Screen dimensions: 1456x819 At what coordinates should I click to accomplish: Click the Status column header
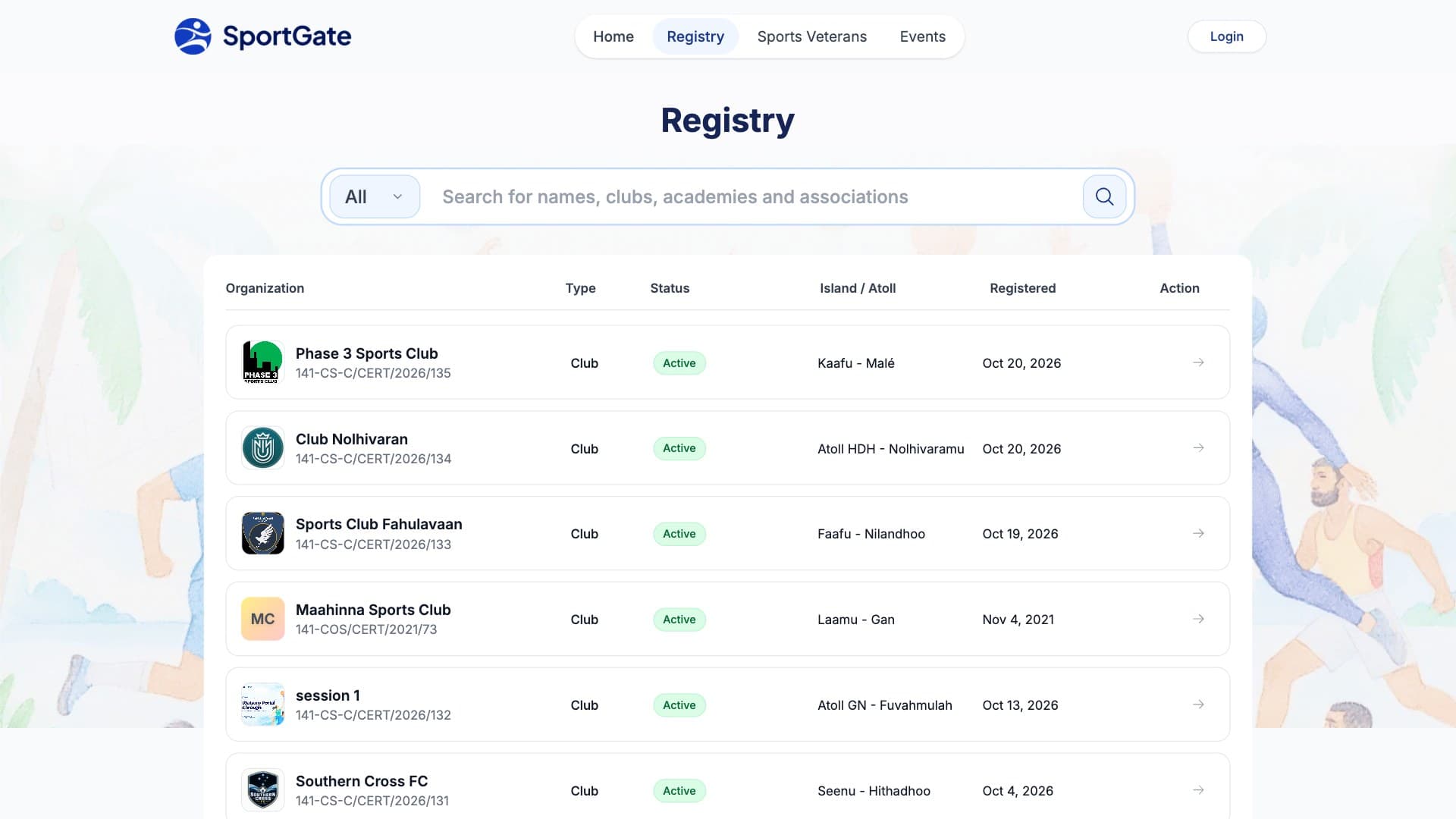tap(670, 288)
